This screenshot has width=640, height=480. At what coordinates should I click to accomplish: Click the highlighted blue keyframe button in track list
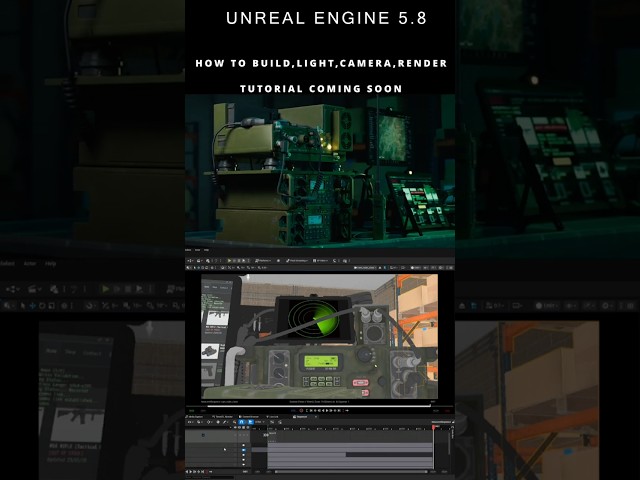click(244, 450)
